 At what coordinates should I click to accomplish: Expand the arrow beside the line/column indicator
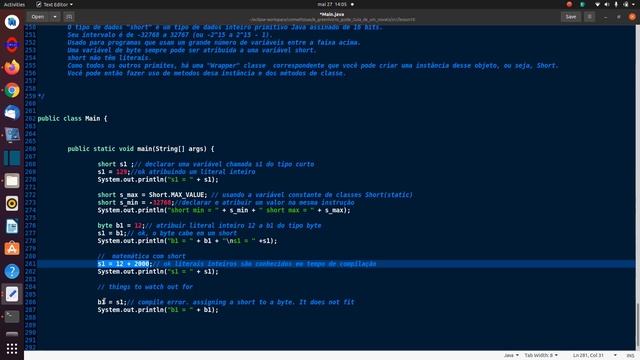615,356
